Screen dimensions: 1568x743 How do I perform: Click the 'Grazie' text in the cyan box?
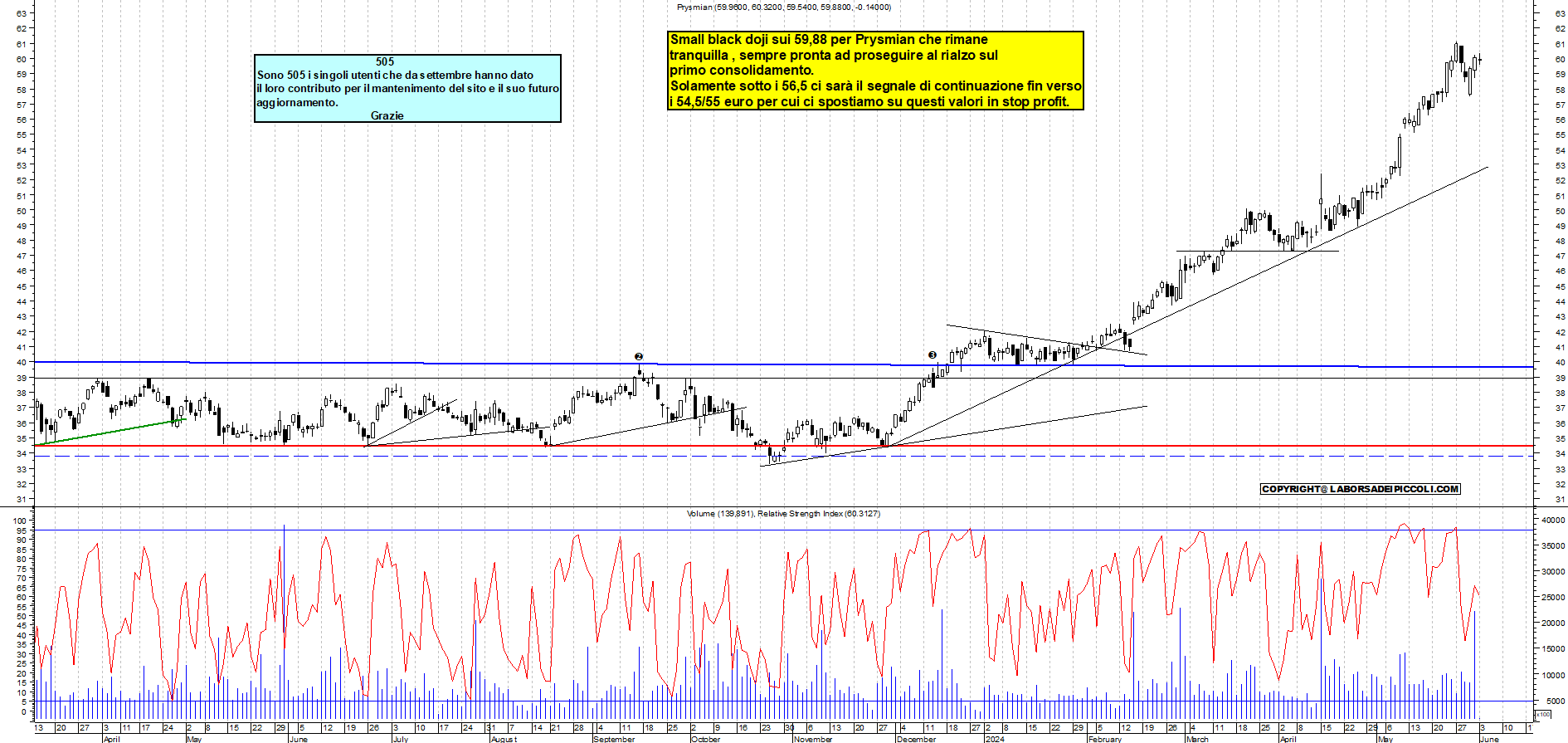tap(387, 115)
